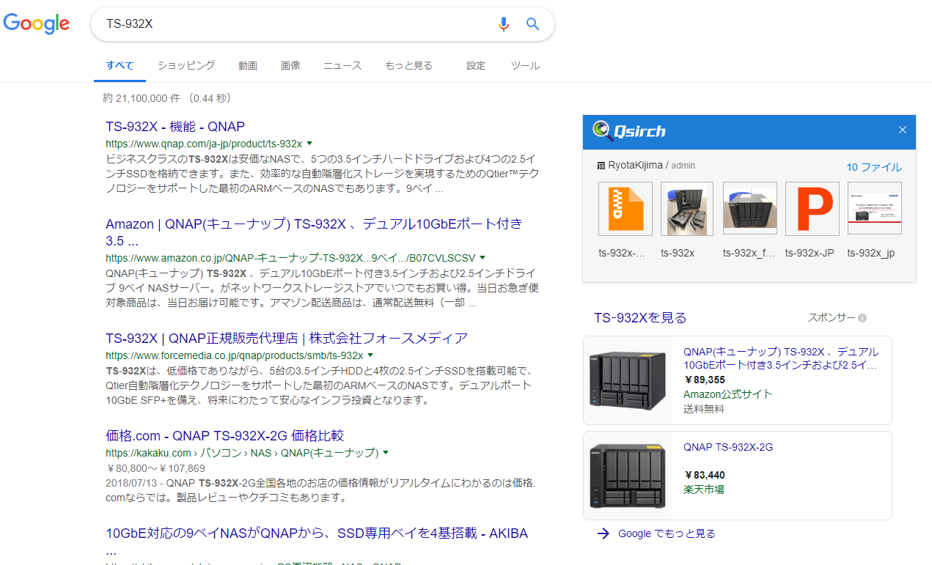Open the もっと見る menu
The width and height of the screenshot is (932, 565).
click(408, 66)
